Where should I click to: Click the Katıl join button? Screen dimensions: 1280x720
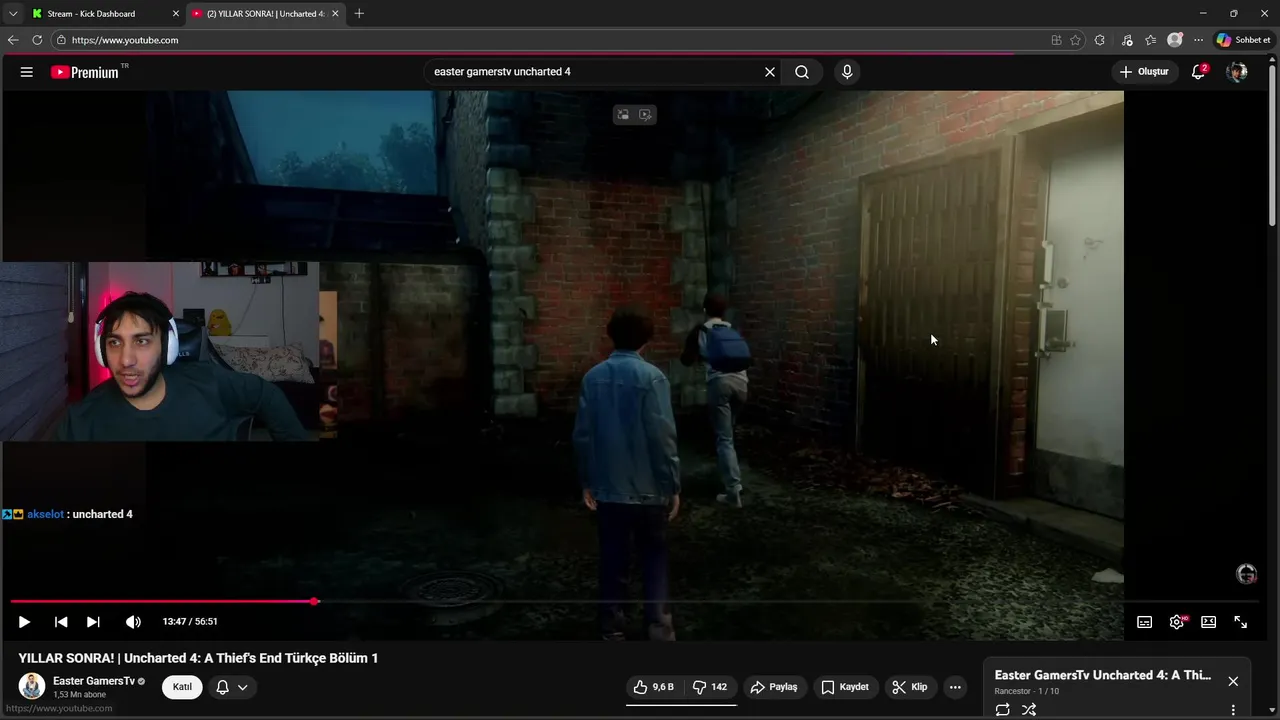click(182, 687)
